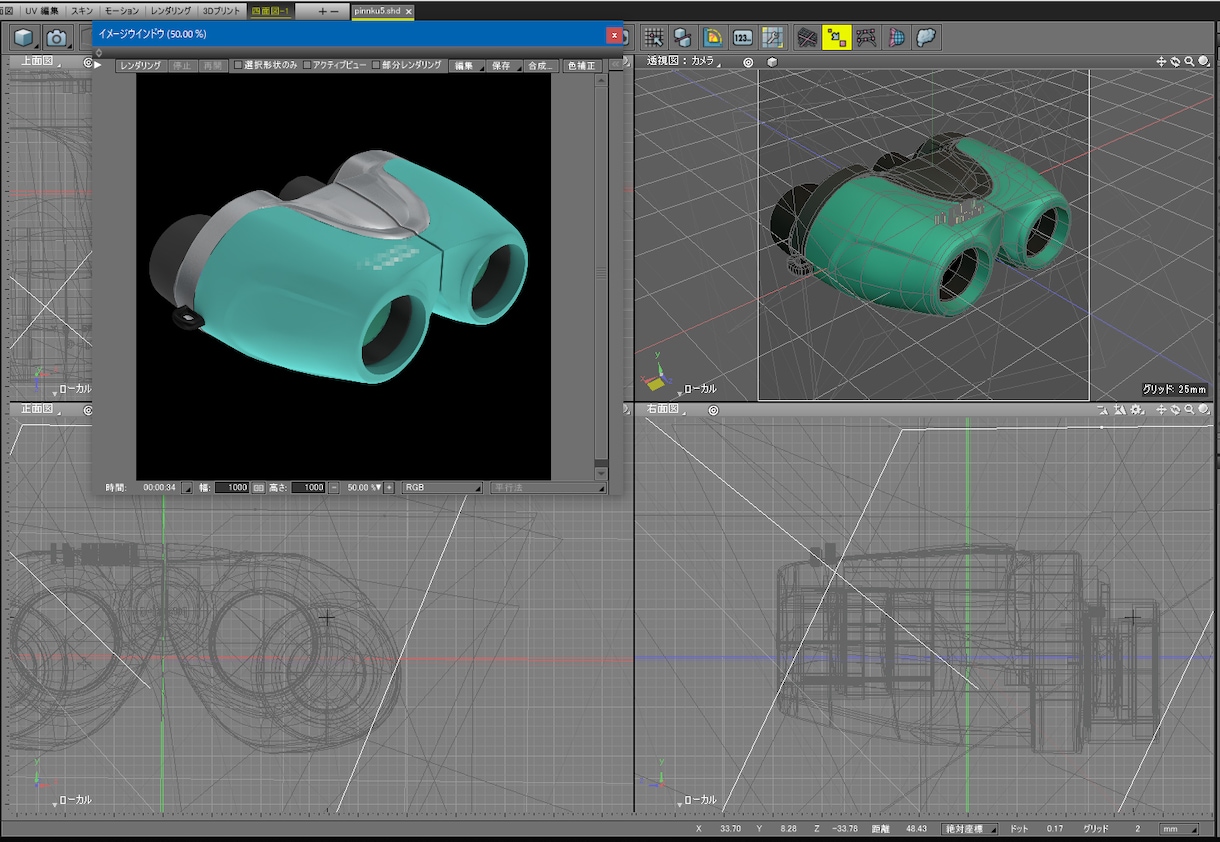
Task: Click the 3D cube object toolbar icon
Action: click(x=25, y=38)
